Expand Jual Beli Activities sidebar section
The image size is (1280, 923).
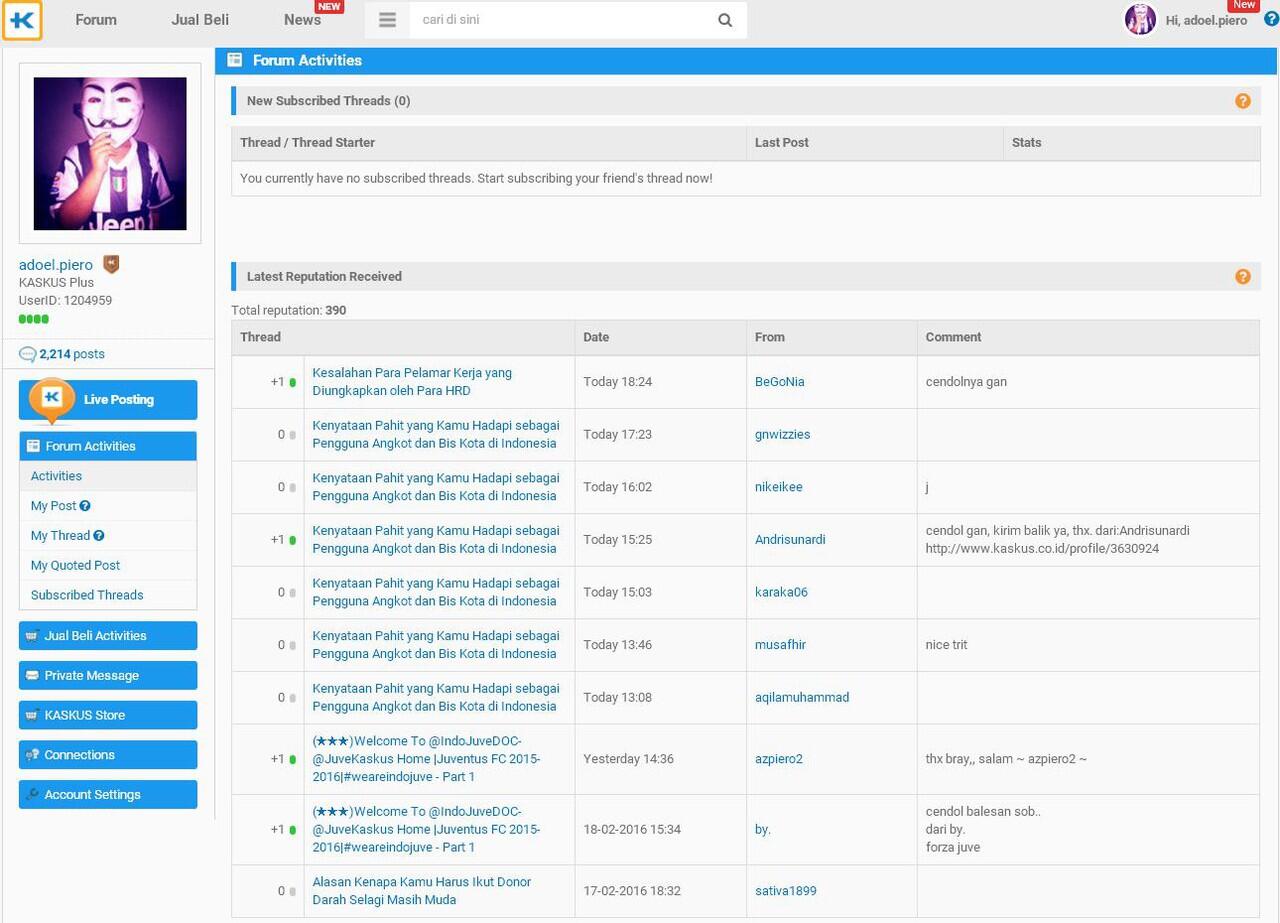(108, 636)
